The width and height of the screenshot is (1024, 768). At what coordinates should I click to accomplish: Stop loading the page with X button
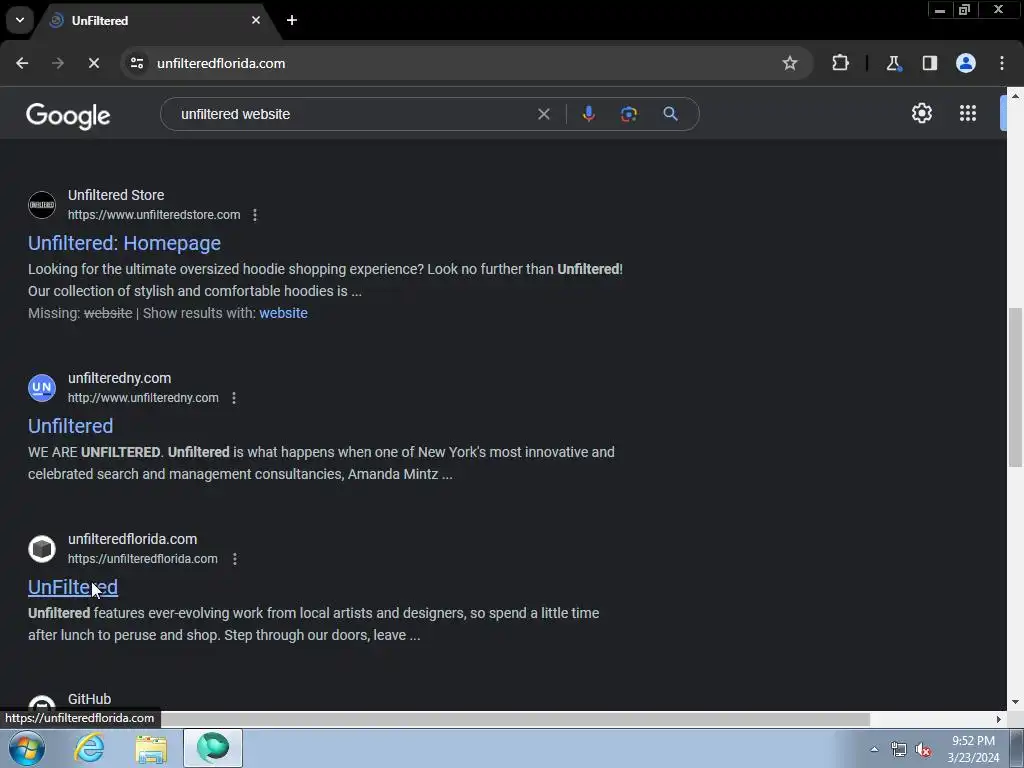click(93, 63)
